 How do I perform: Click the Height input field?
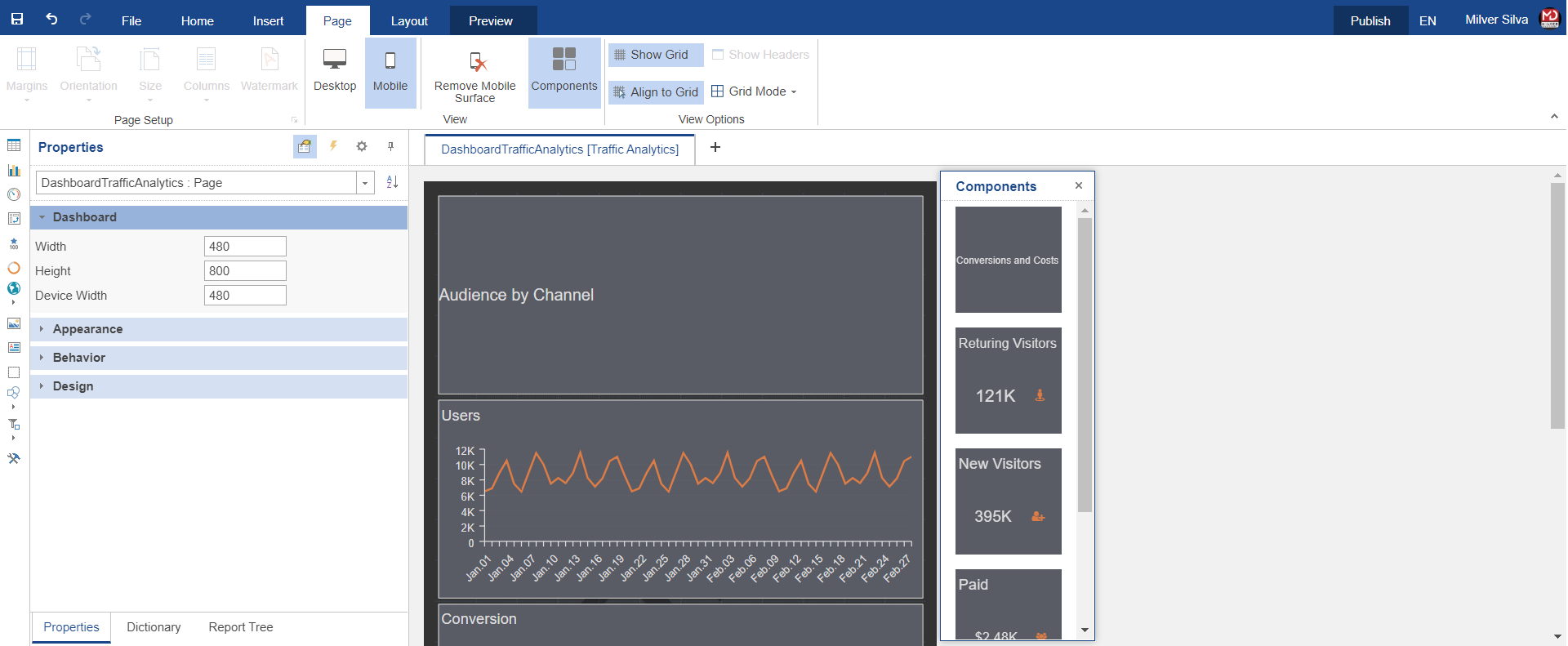(245, 271)
